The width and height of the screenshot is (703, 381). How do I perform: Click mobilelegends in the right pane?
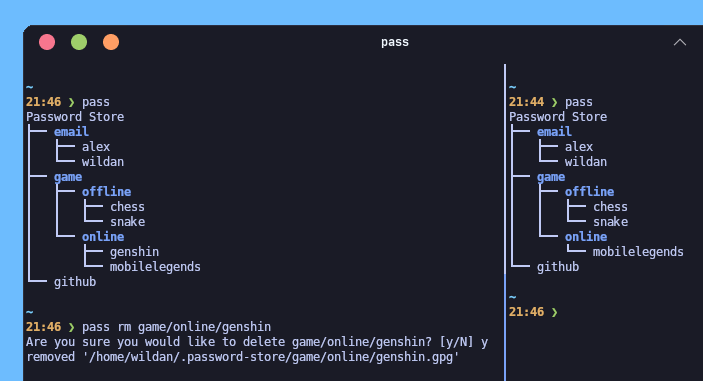638,252
